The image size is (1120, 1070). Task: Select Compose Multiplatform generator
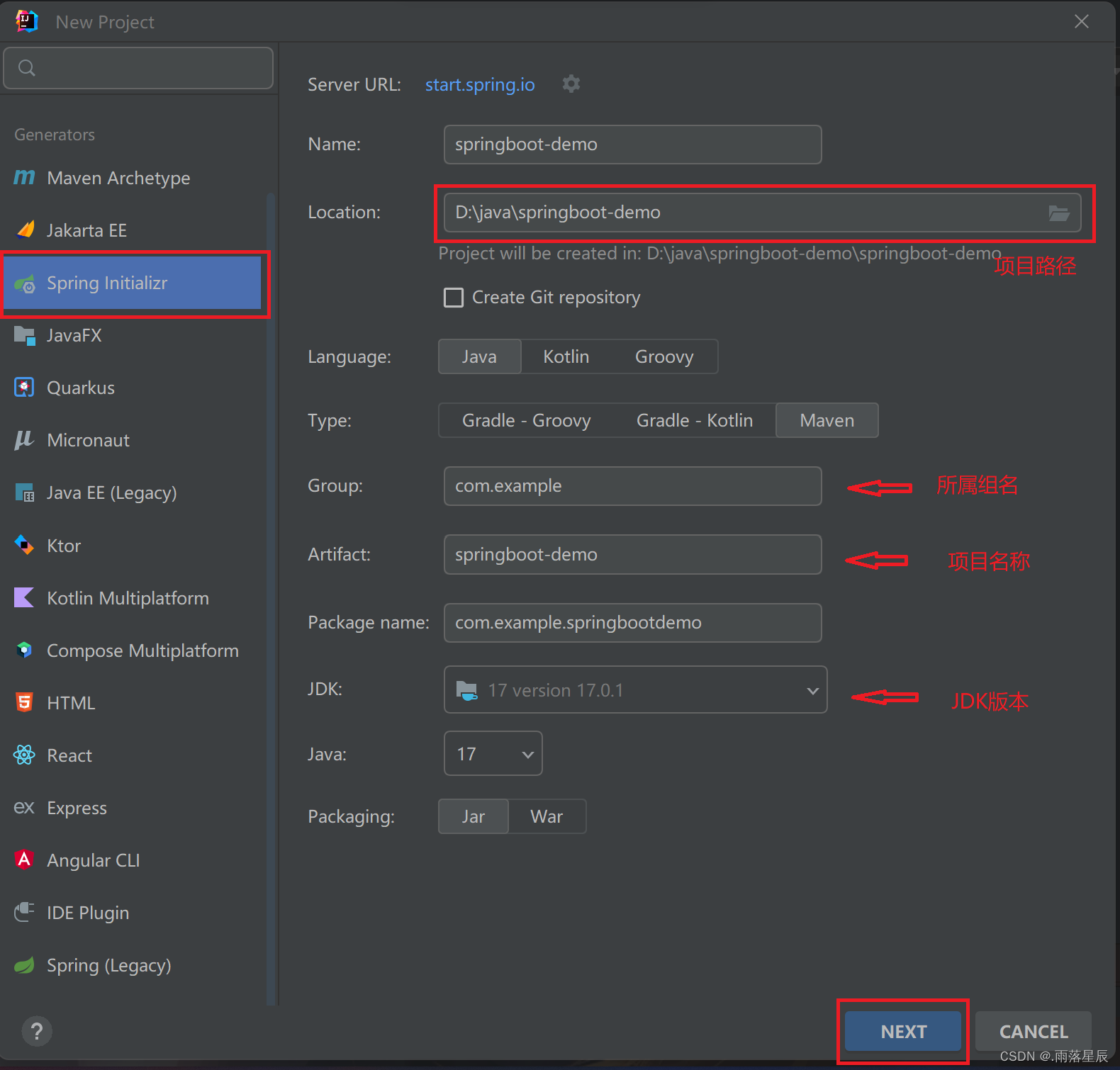coord(133,650)
